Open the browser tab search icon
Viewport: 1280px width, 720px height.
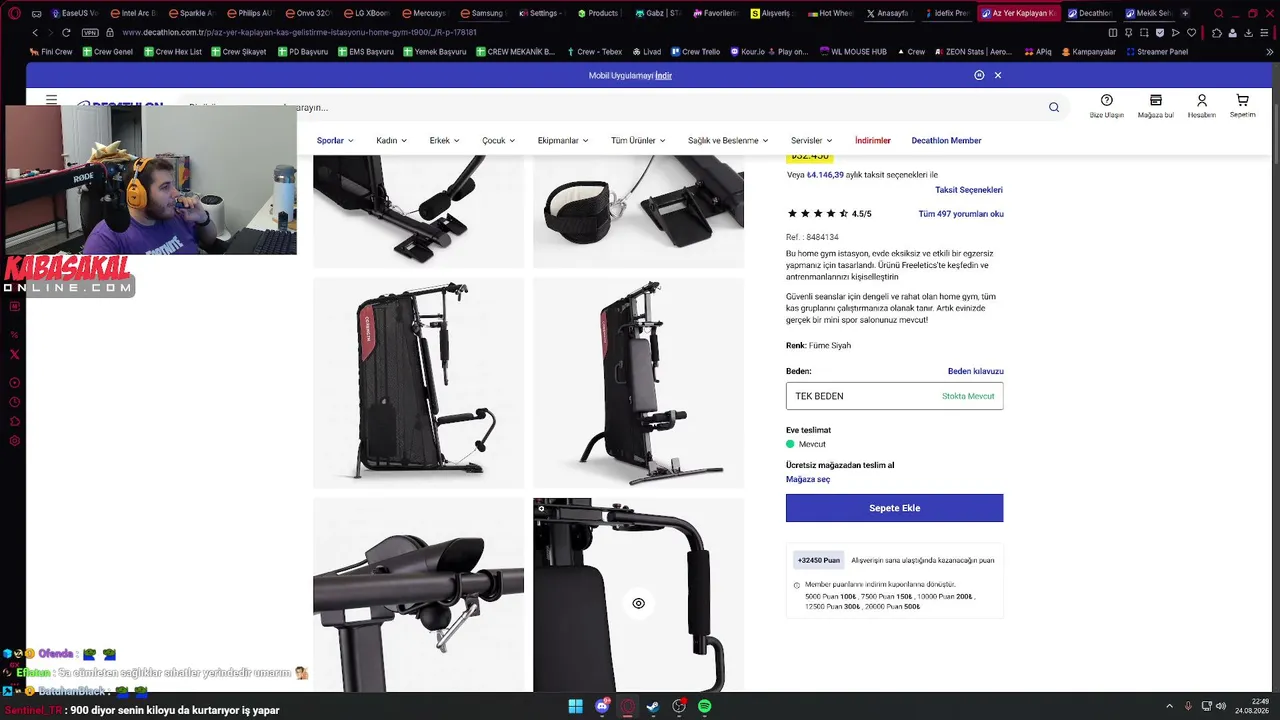(x=1218, y=13)
